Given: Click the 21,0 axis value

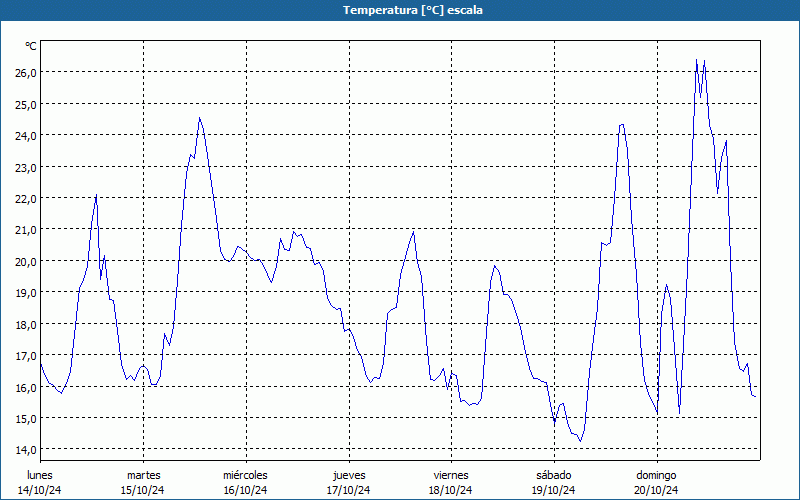Looking at the screenshot, I should point(26,230).
